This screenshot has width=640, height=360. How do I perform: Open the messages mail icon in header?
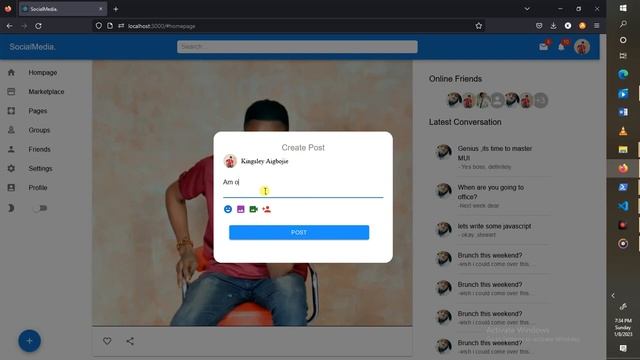point(543,47)
